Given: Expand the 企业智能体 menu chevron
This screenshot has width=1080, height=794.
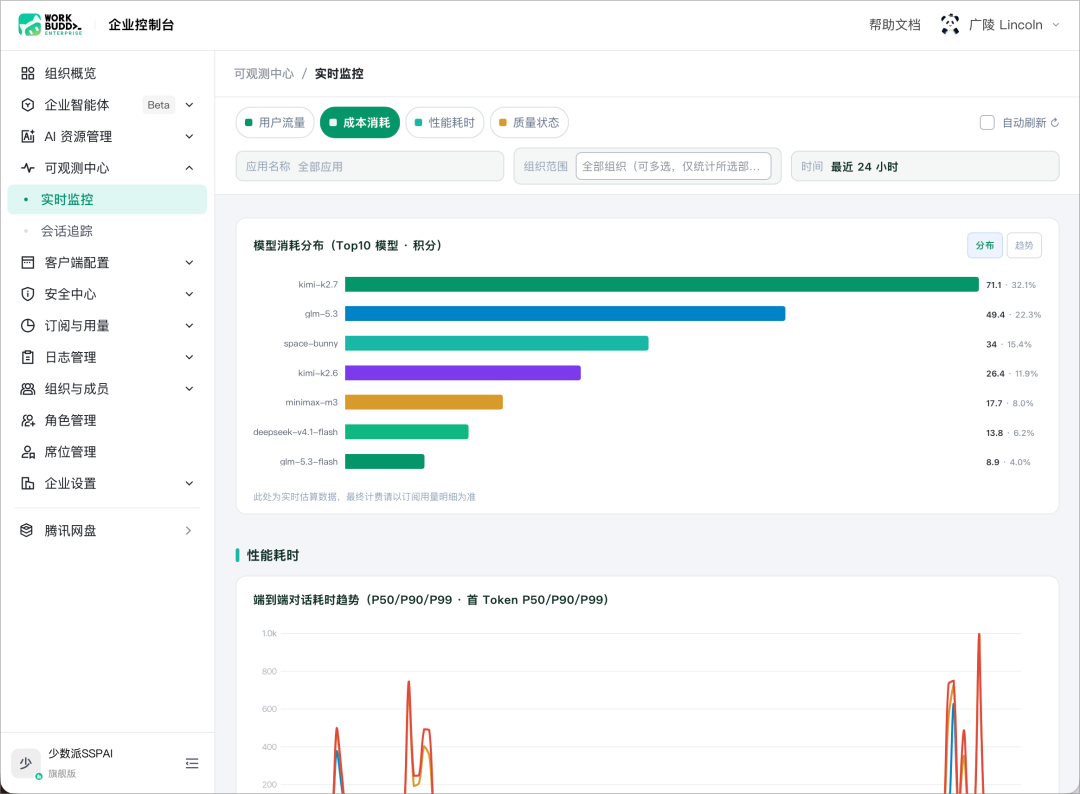Looking at the screenshot, I should pyautogui.click(x=189, y=105).
